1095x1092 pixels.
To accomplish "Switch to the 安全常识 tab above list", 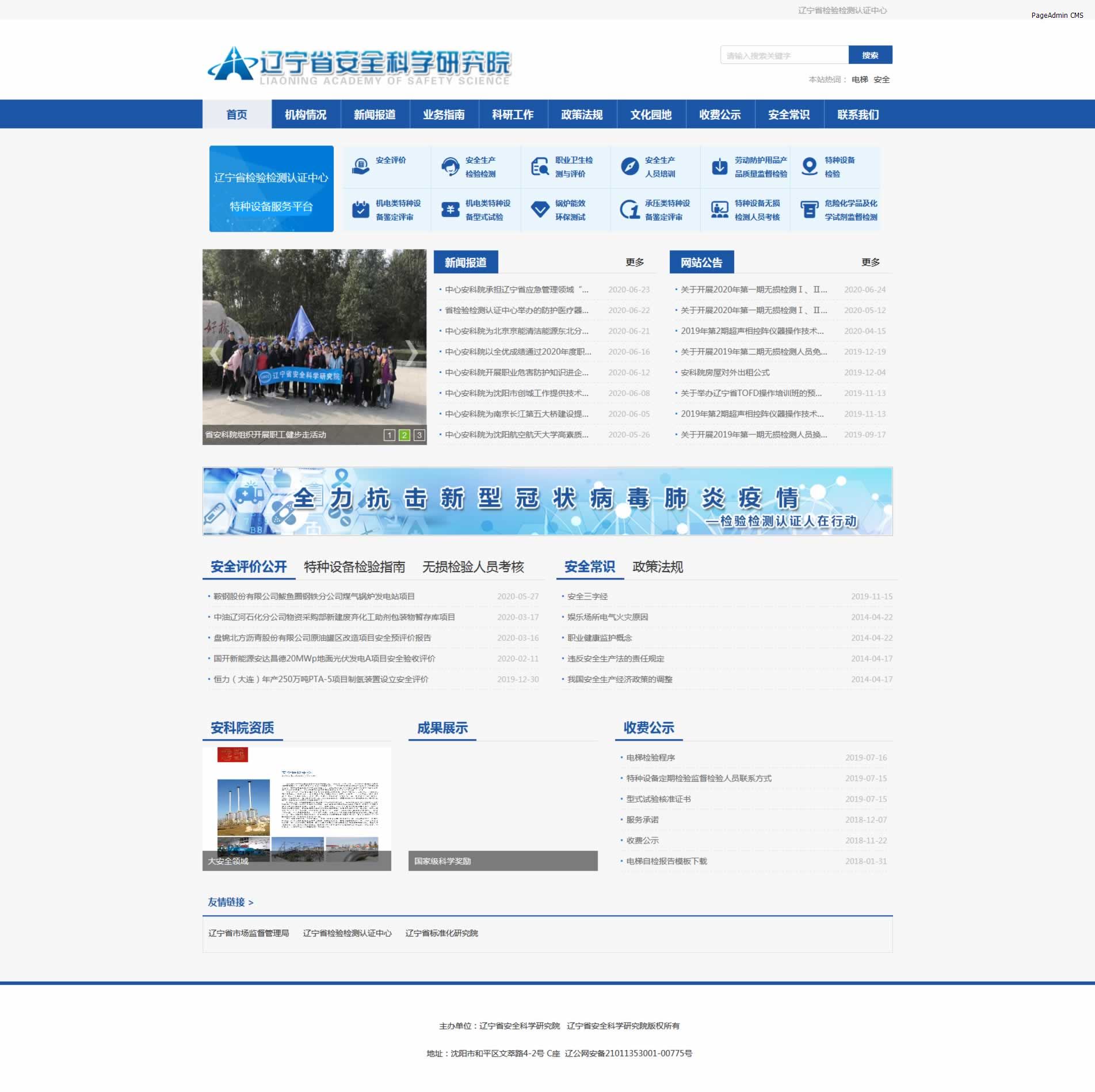I will coord(590,567).
